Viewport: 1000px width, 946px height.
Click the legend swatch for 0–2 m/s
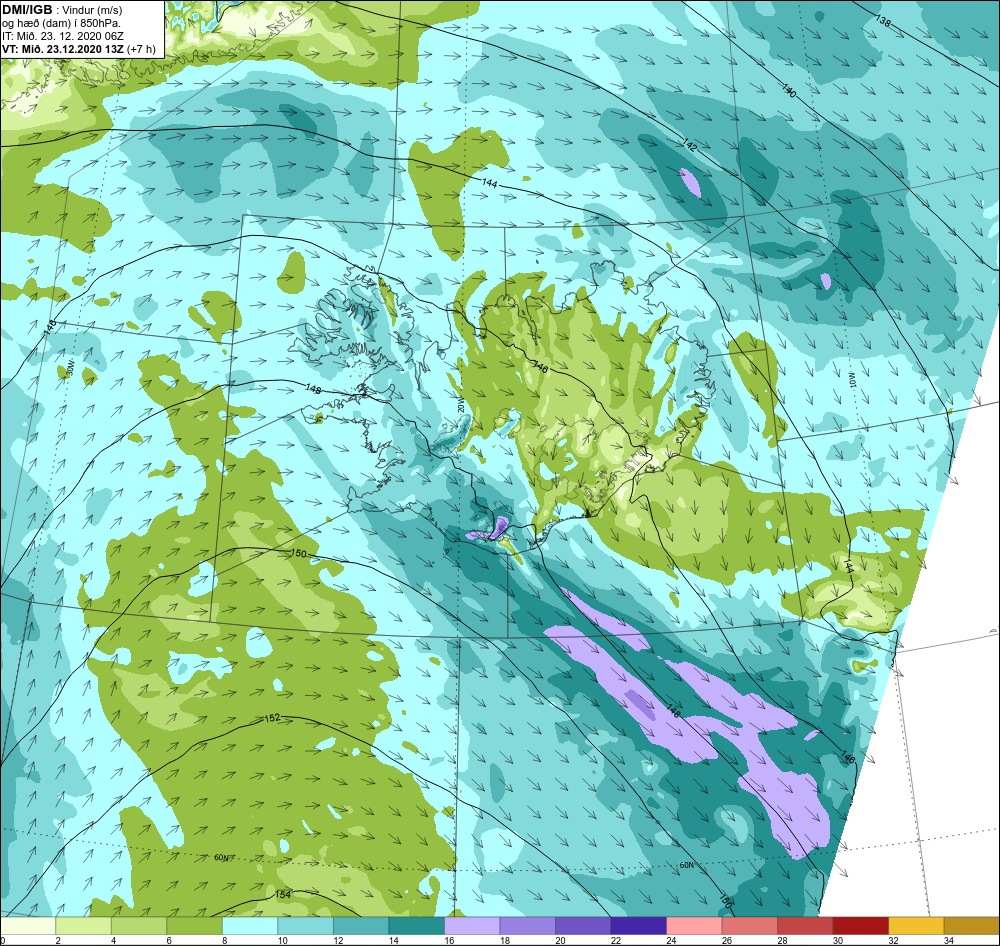[x=28, y=925]
